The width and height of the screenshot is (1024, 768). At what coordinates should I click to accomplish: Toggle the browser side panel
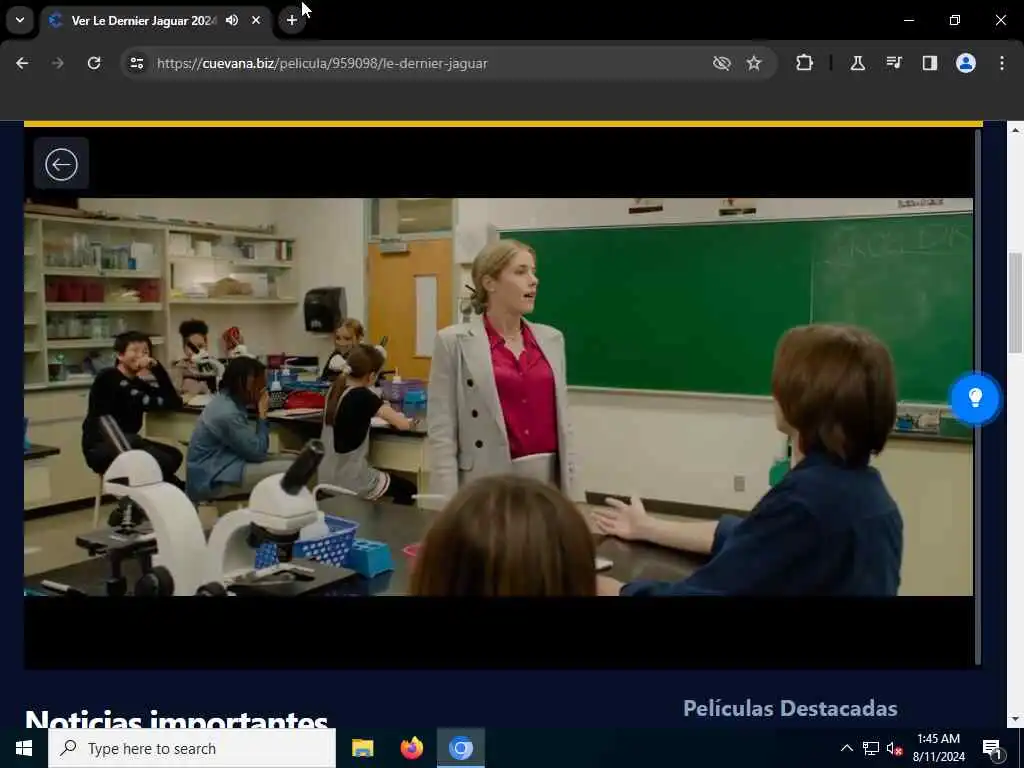[x=929, y=63]
